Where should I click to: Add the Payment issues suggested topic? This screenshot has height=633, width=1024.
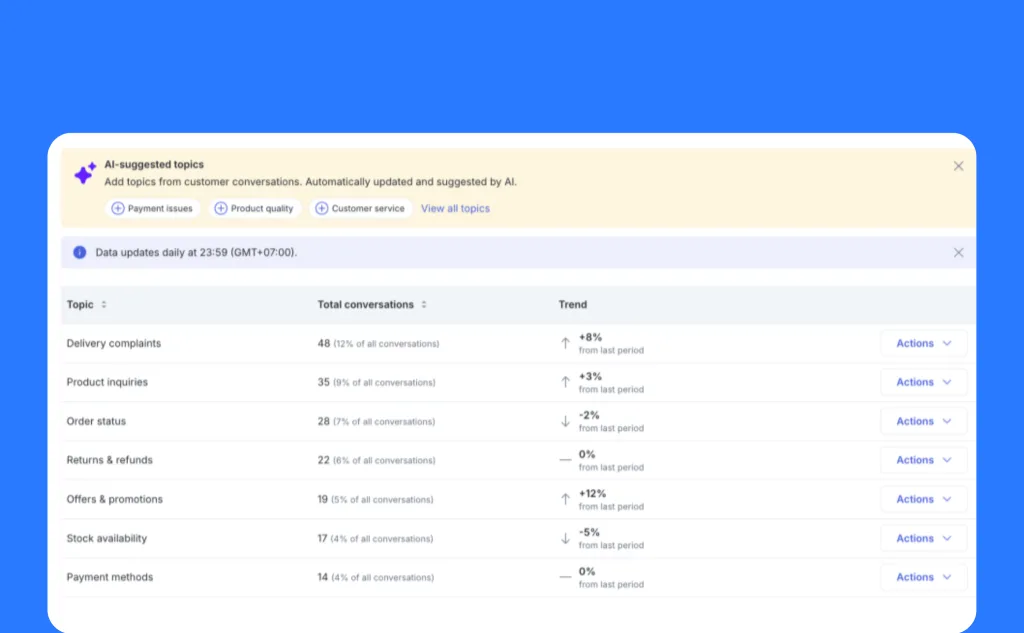tap(152, 208)
